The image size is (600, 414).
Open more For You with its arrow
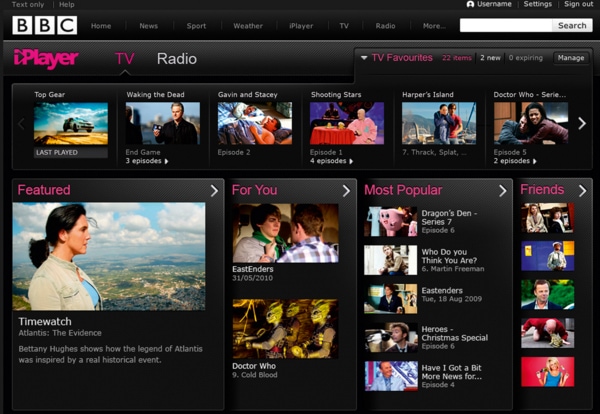click(346, 191)
